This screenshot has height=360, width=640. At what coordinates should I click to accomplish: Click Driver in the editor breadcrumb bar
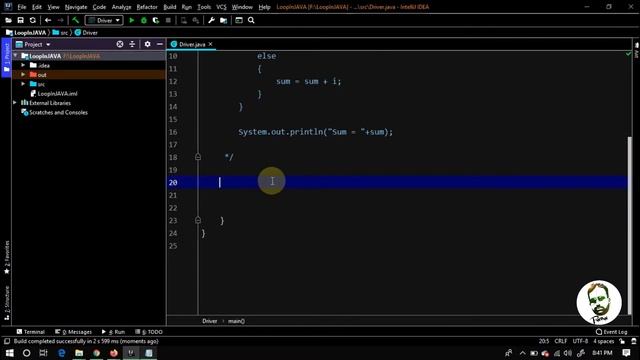coord(210,321)
